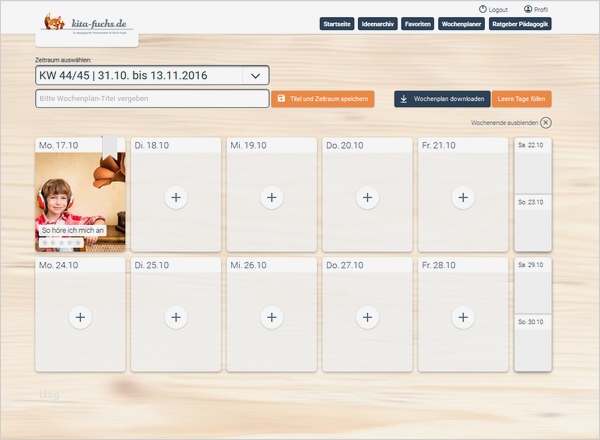Open the 'So höre ich mich an' thumbnail
This screenshot has width=600, height=440.
(x=80, y=202)
